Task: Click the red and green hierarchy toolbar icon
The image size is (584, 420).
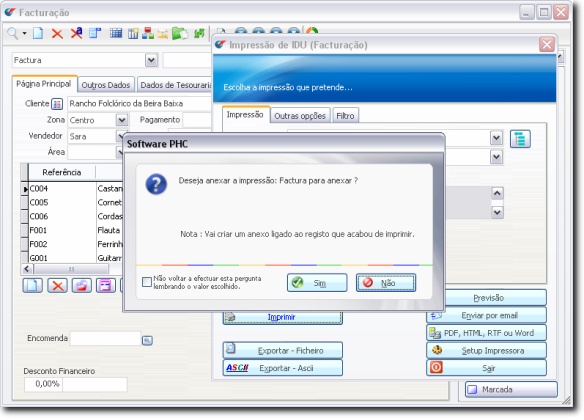Action: coord(148,33)
